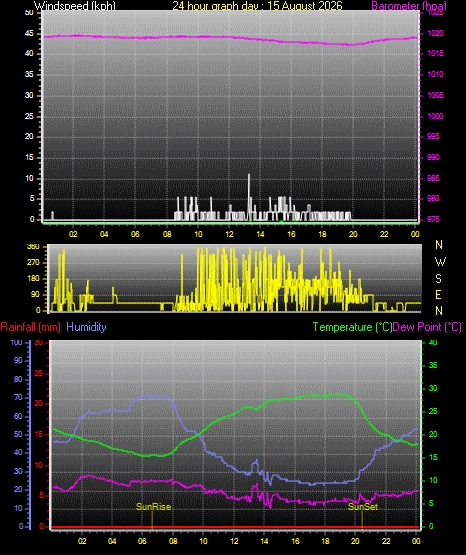Click the green "Temperature (°C)" legend label

pyautogui.click(x=352, y=327)
